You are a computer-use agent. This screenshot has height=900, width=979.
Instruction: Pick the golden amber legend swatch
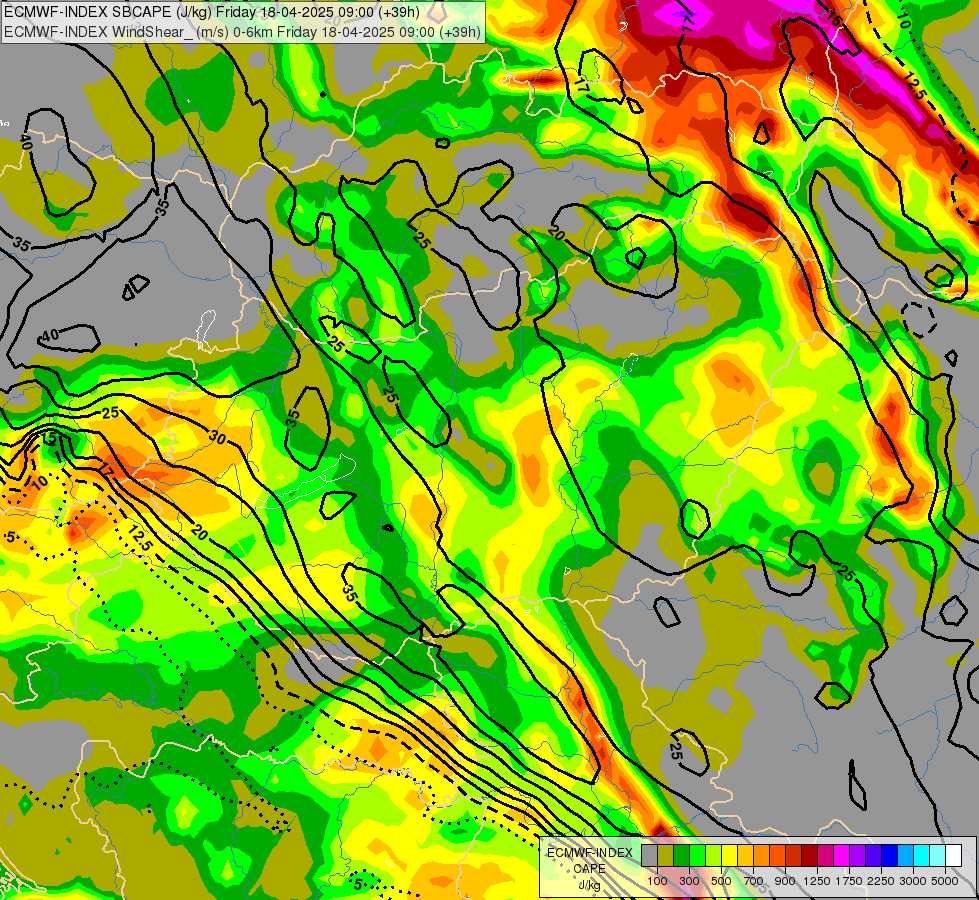click(745, 856)
